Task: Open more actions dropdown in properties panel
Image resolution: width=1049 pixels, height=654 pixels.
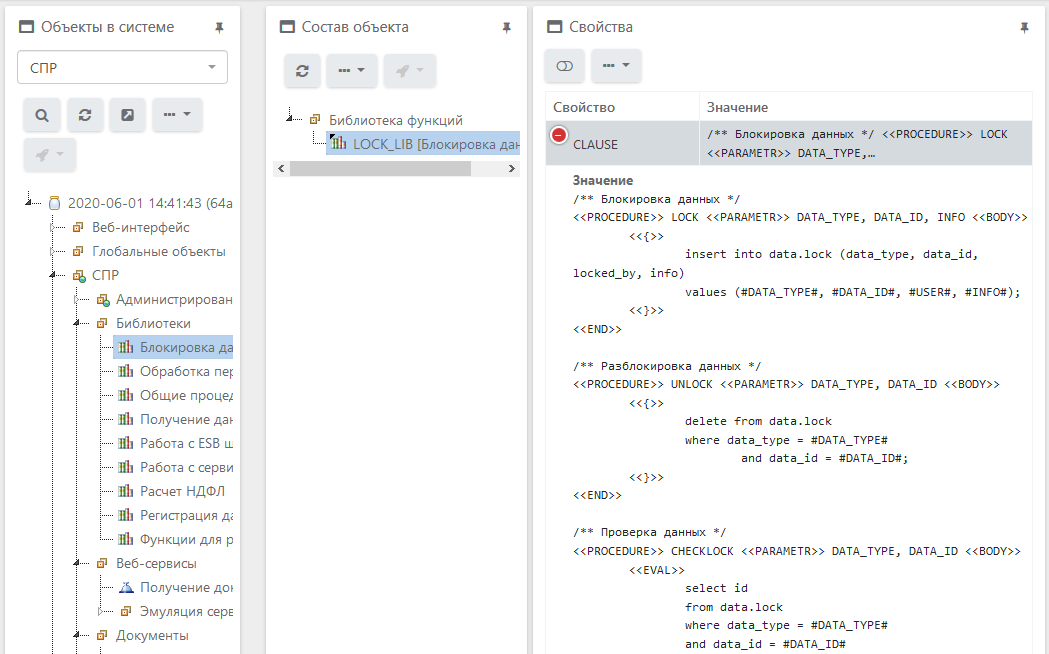Action: [616, 66]
